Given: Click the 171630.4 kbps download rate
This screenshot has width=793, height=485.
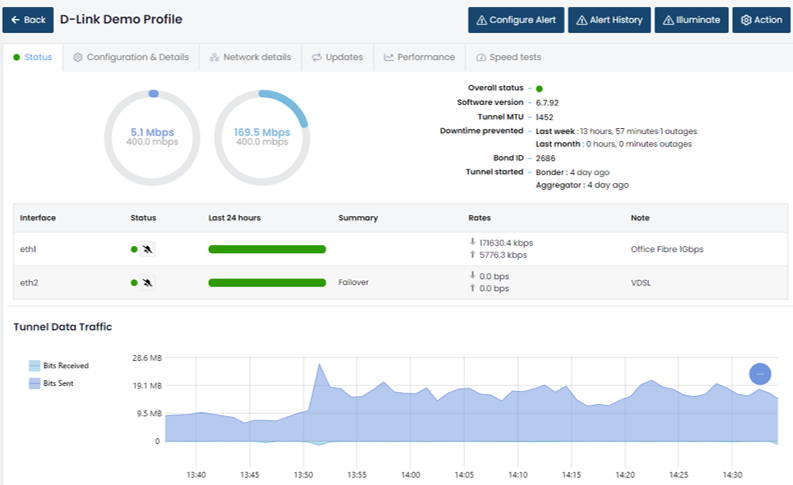Looking at the screenshot, I should [506, 243].
